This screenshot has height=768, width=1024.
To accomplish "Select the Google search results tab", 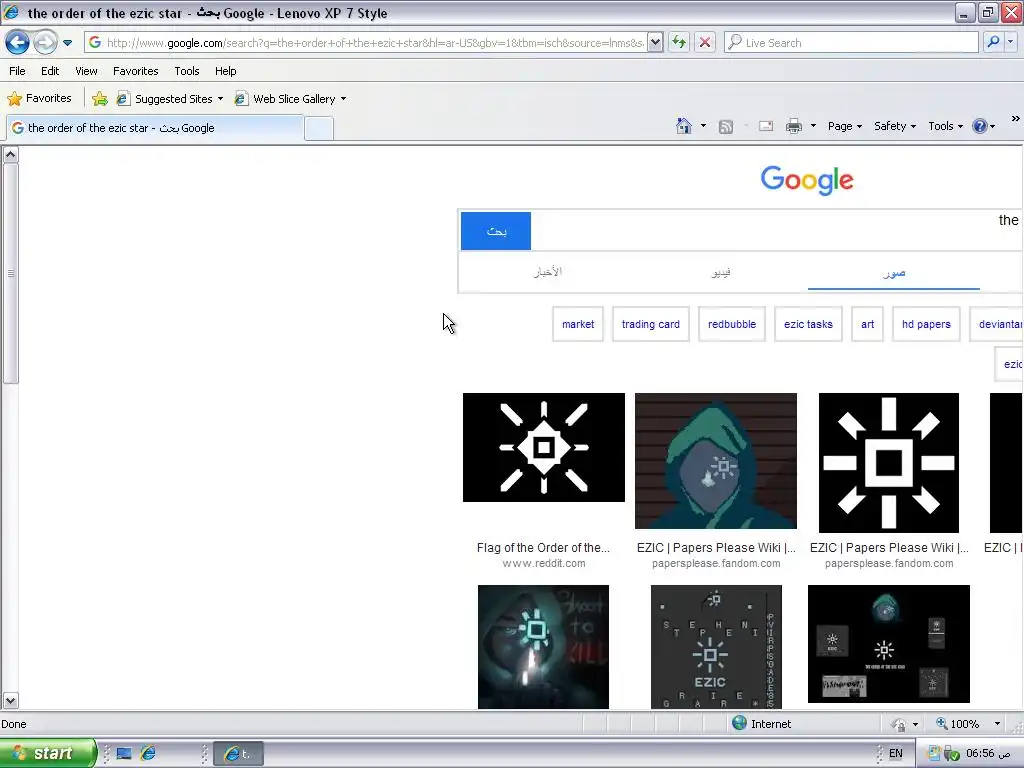I will (x=155, y=128).
